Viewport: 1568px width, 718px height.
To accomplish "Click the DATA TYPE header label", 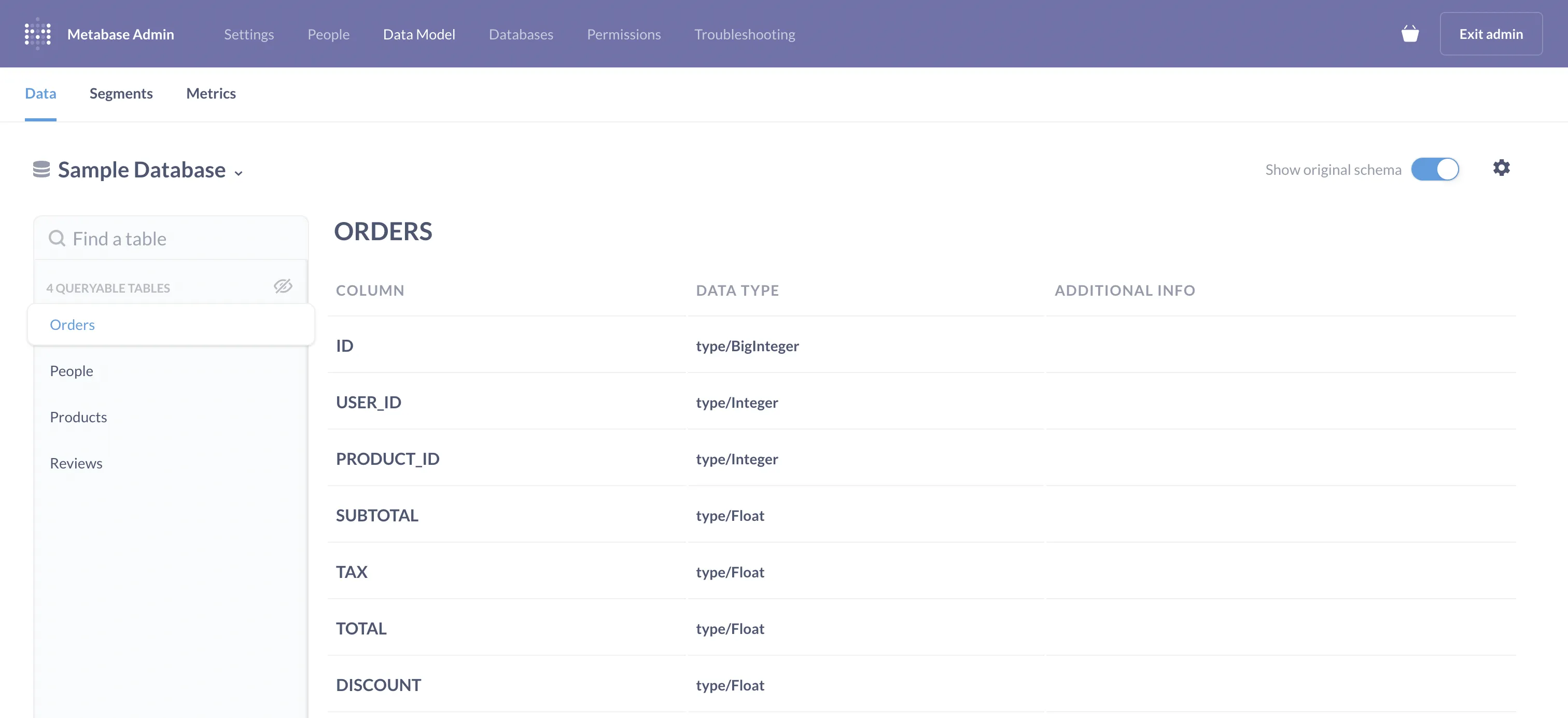I will [x=737, y=291].
